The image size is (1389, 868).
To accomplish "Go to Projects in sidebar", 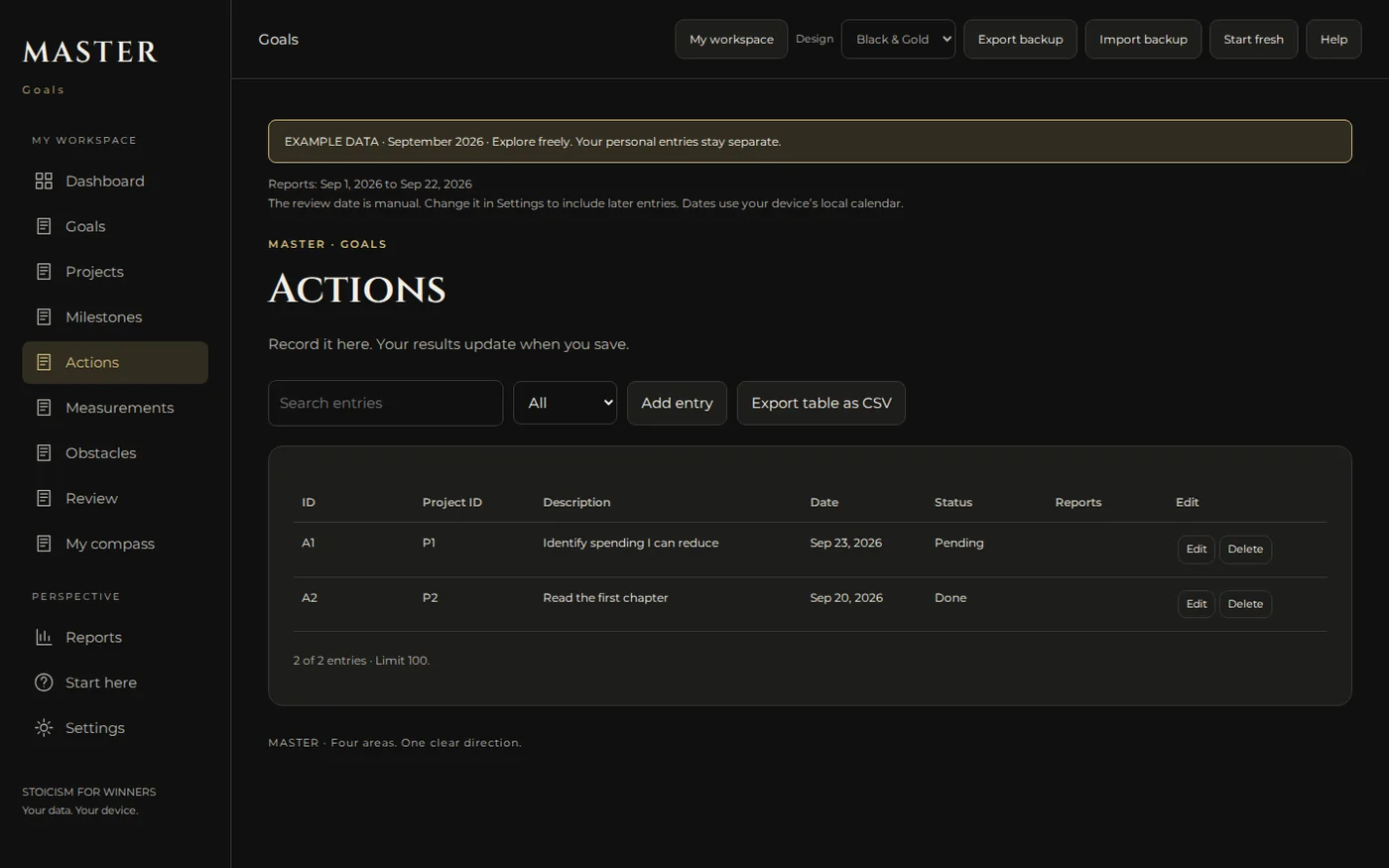I will 115,272.
